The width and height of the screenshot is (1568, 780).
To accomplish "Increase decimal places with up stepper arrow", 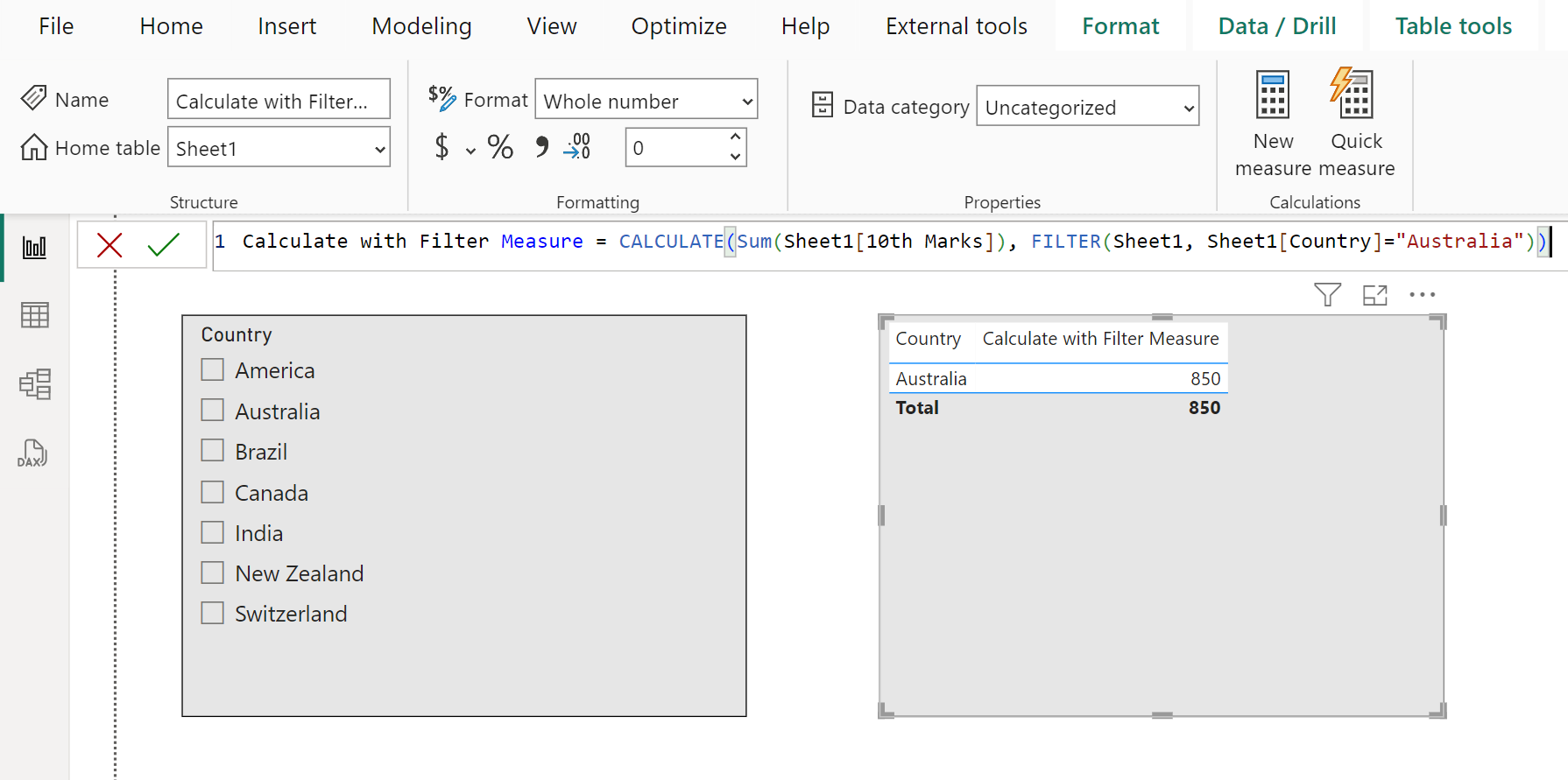I will click(736, 137).
